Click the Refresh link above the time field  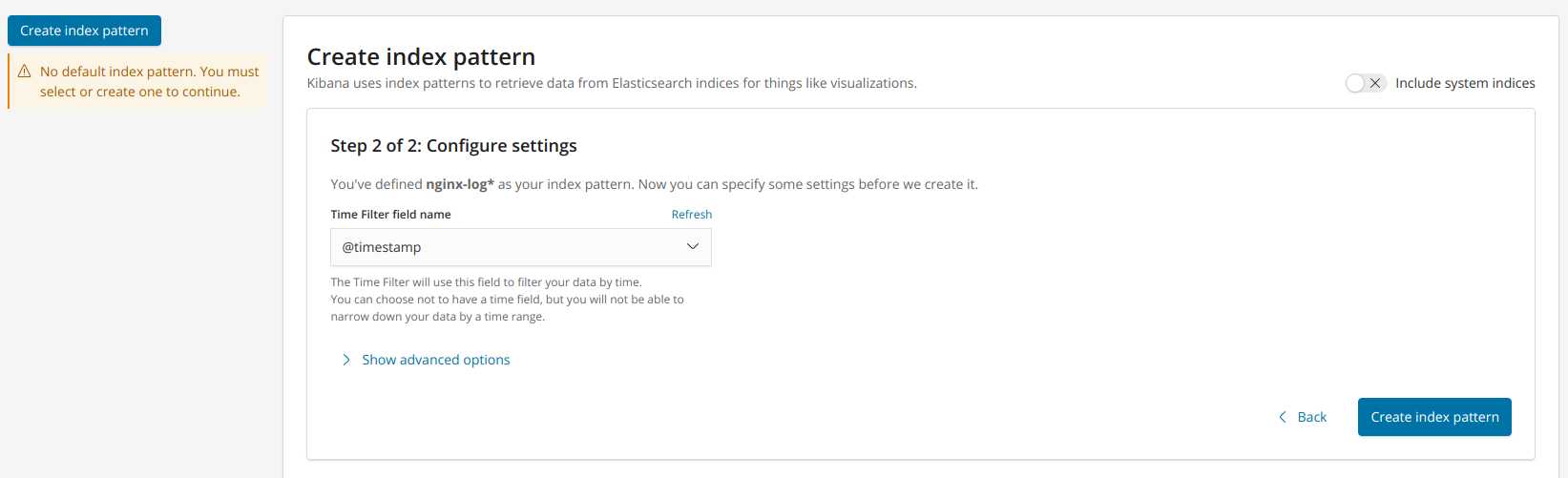pyautogui.click(x=692, y=215)
